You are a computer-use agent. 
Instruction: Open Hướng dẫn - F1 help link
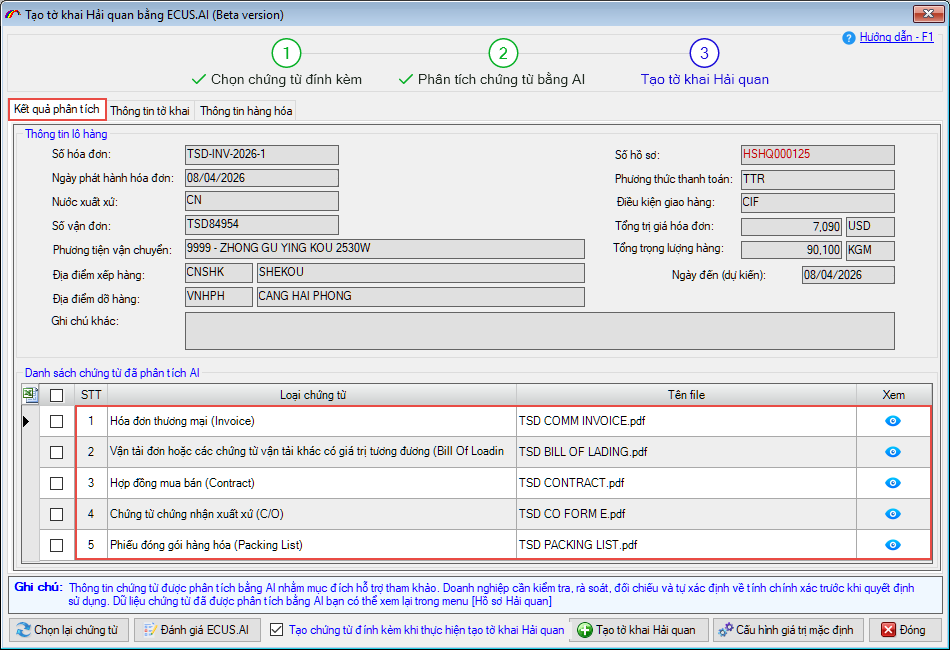pos(896,37)
